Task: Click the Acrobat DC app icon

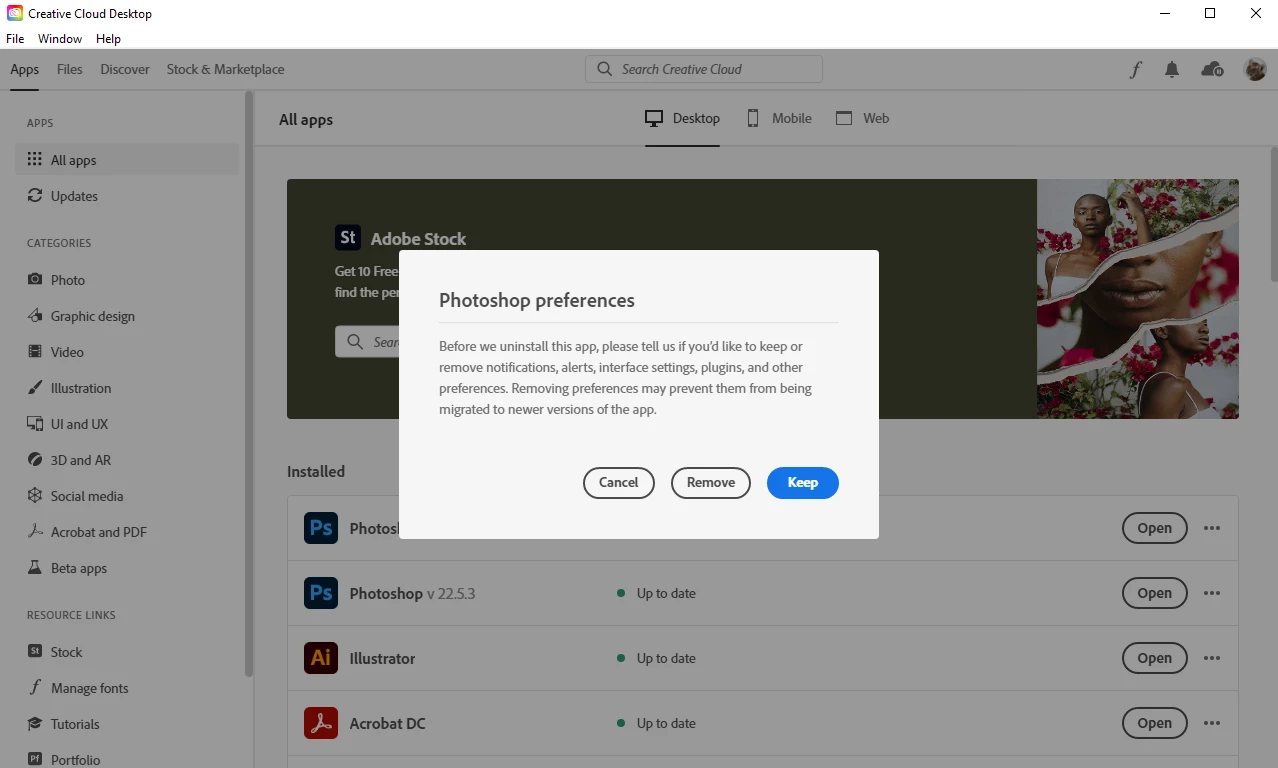Action: [321, 723]
